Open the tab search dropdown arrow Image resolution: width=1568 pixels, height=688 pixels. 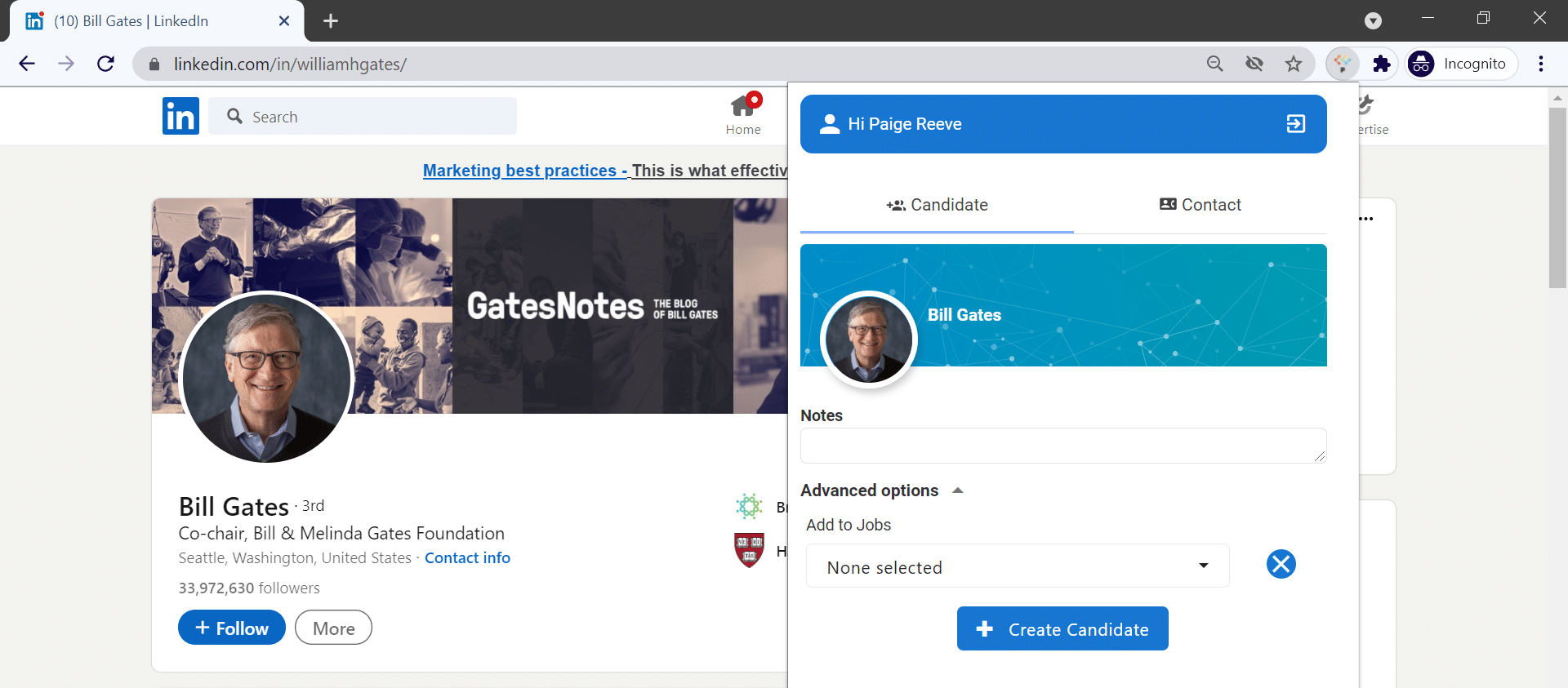[x=1374, y=20]
